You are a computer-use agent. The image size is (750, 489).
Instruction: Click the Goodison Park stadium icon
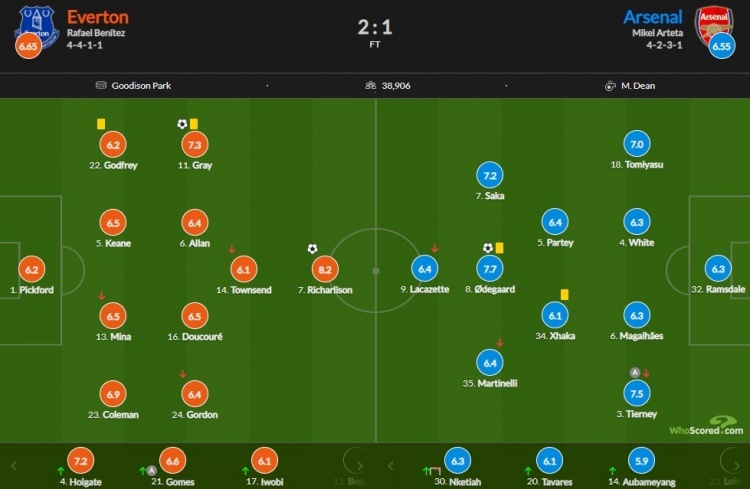(101, 85)
